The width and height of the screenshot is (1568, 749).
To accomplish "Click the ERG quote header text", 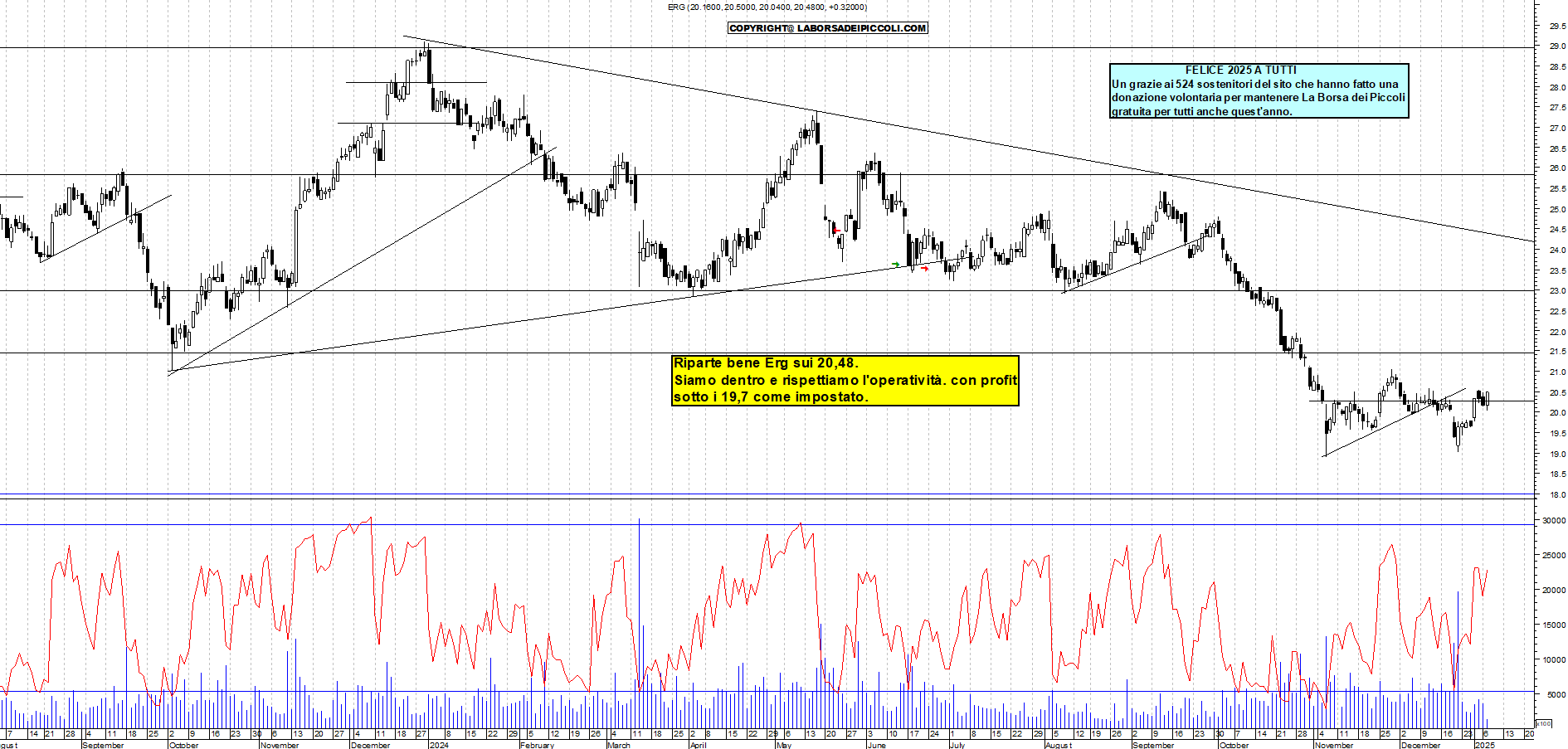I will 767,7.
